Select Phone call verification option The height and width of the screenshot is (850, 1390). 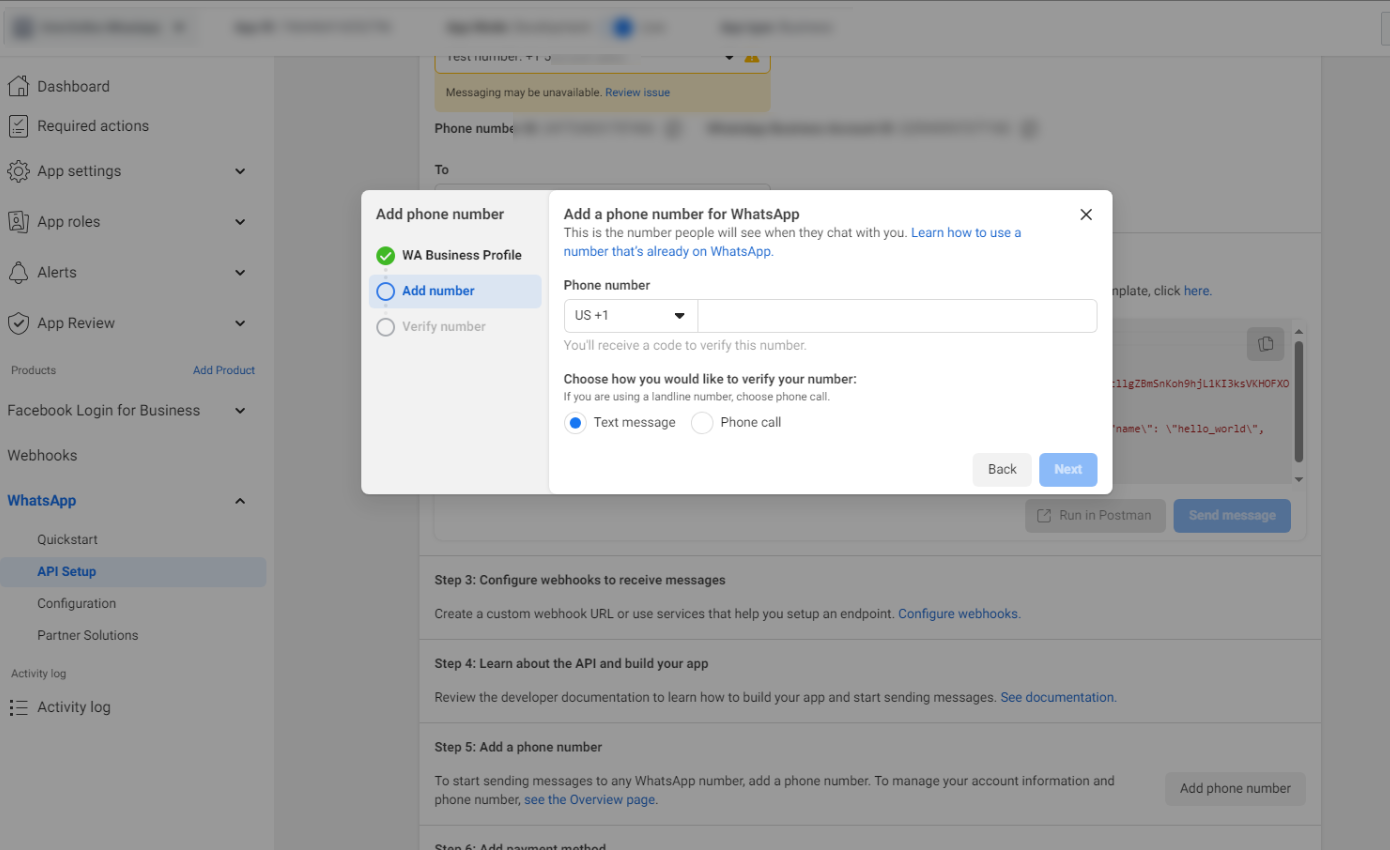pos(702,423)
